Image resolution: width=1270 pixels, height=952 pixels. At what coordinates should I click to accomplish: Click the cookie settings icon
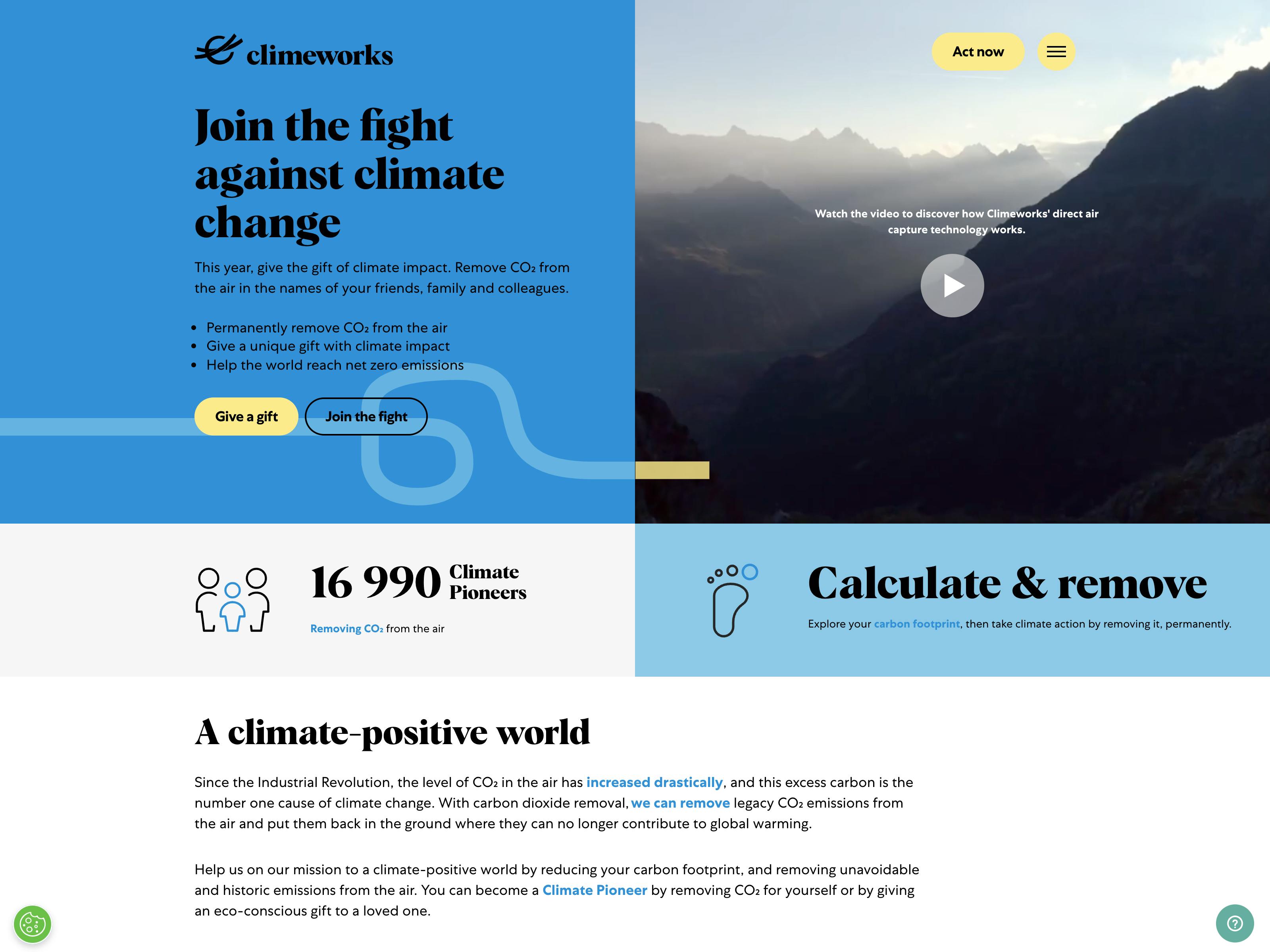tap(33, 923)
